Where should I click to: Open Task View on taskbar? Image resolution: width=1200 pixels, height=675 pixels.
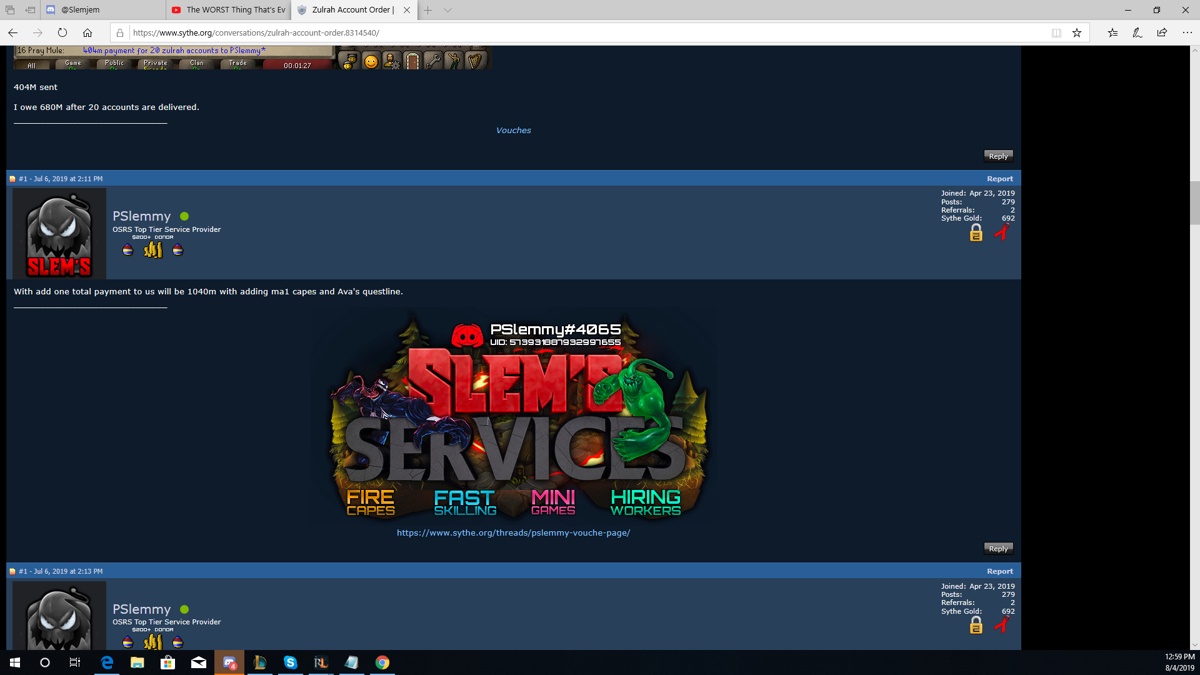click(x=75, y=662)
